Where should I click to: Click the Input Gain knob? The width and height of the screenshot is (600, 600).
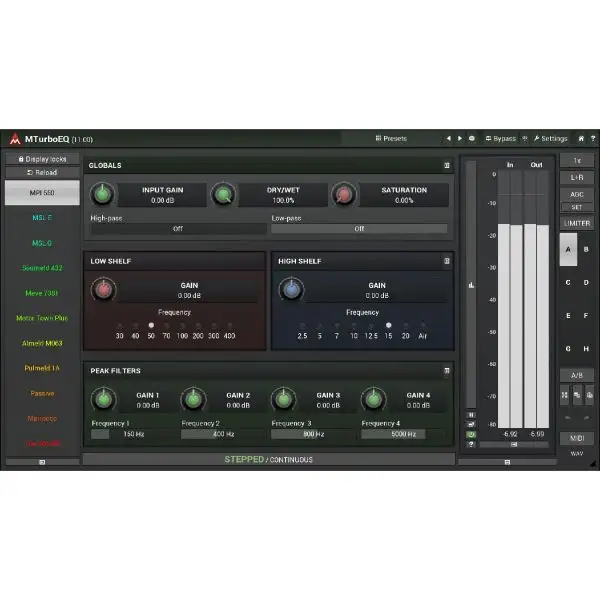click(102, 194)
